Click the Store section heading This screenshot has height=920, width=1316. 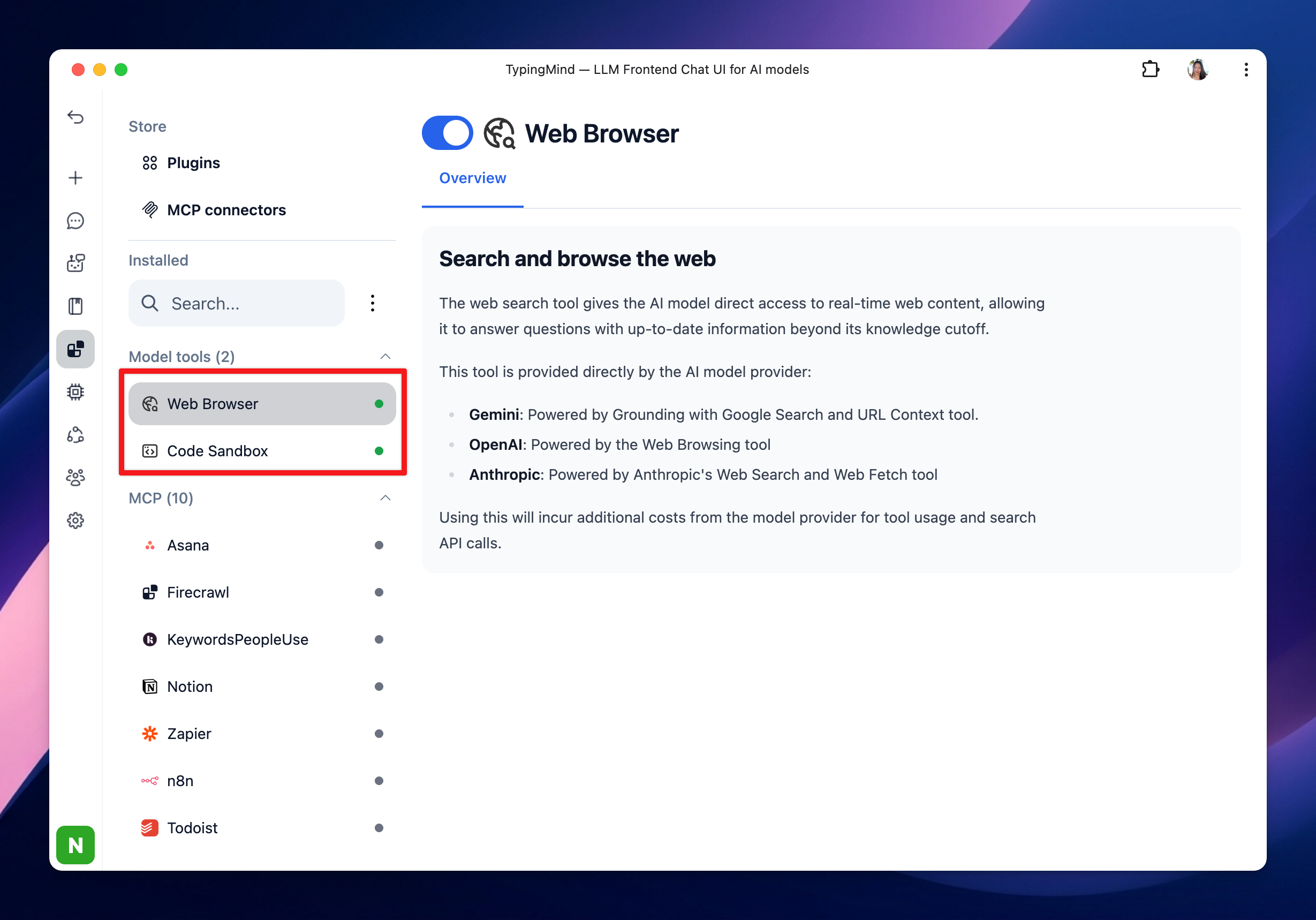tap(147, 126)
